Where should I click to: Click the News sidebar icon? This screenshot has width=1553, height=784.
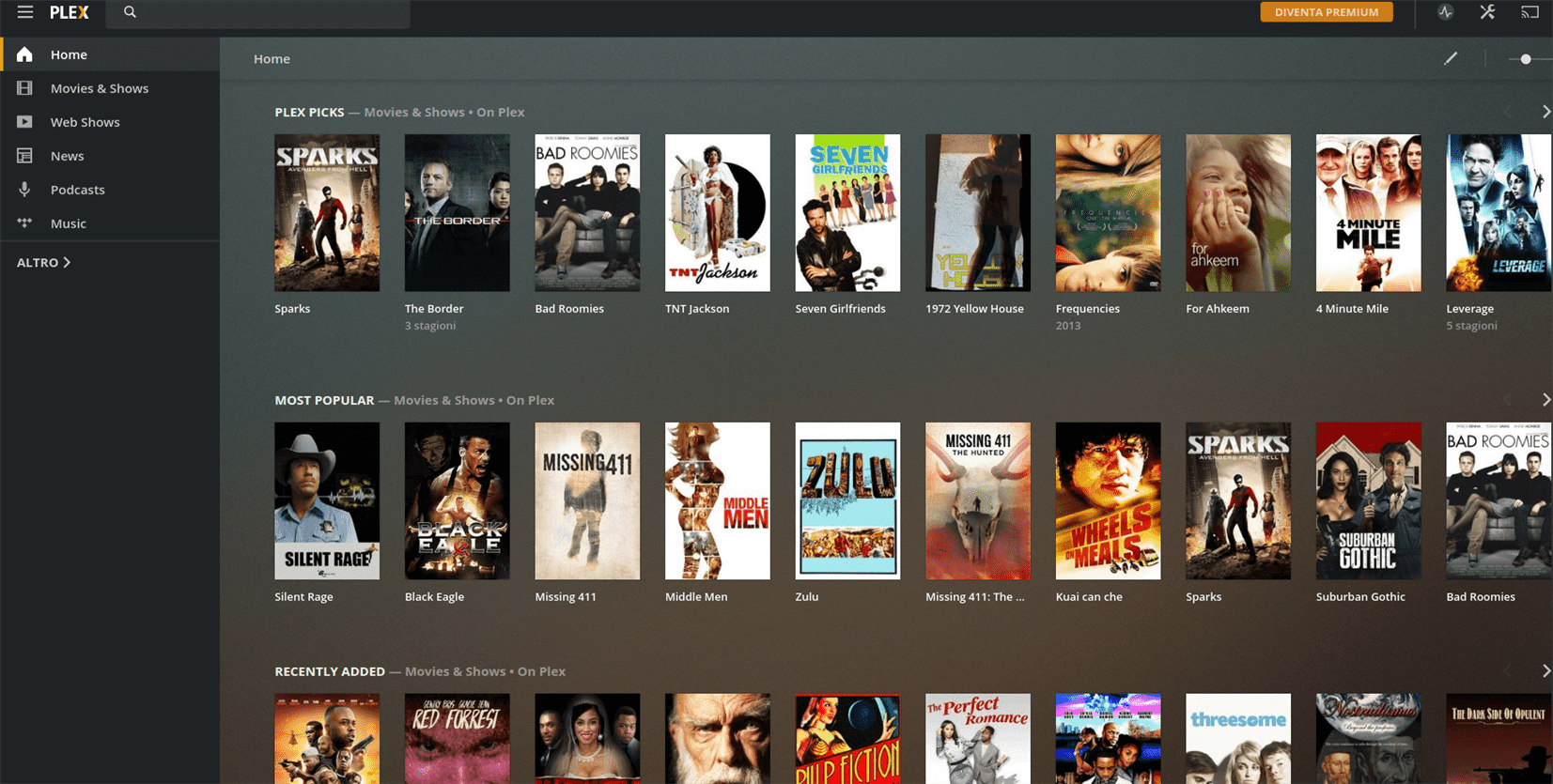click(x=24, y=156)
